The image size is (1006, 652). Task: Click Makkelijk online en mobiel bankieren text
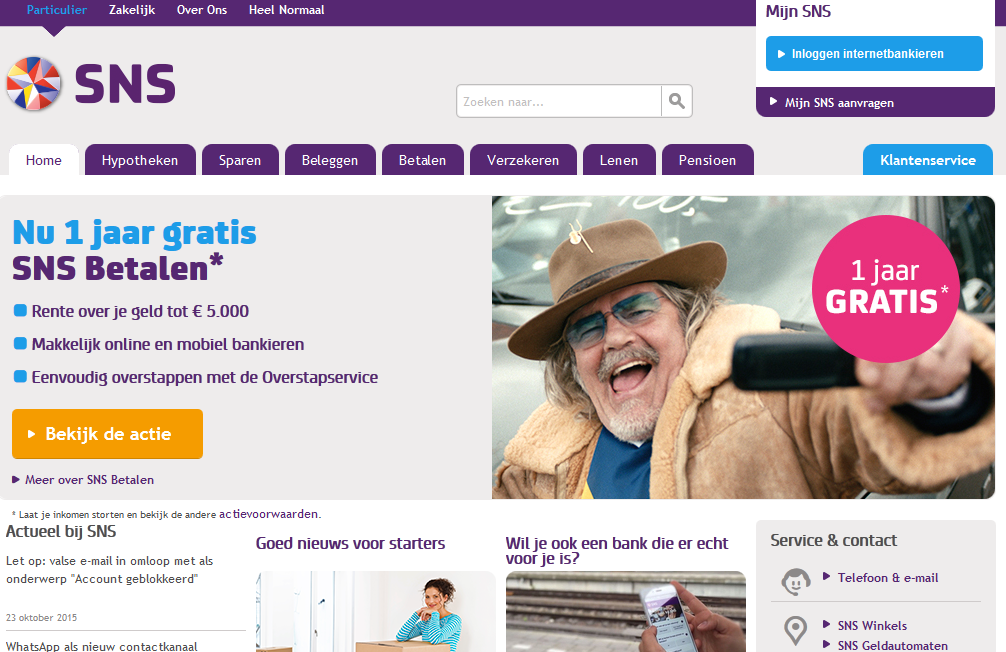[168, 344]
